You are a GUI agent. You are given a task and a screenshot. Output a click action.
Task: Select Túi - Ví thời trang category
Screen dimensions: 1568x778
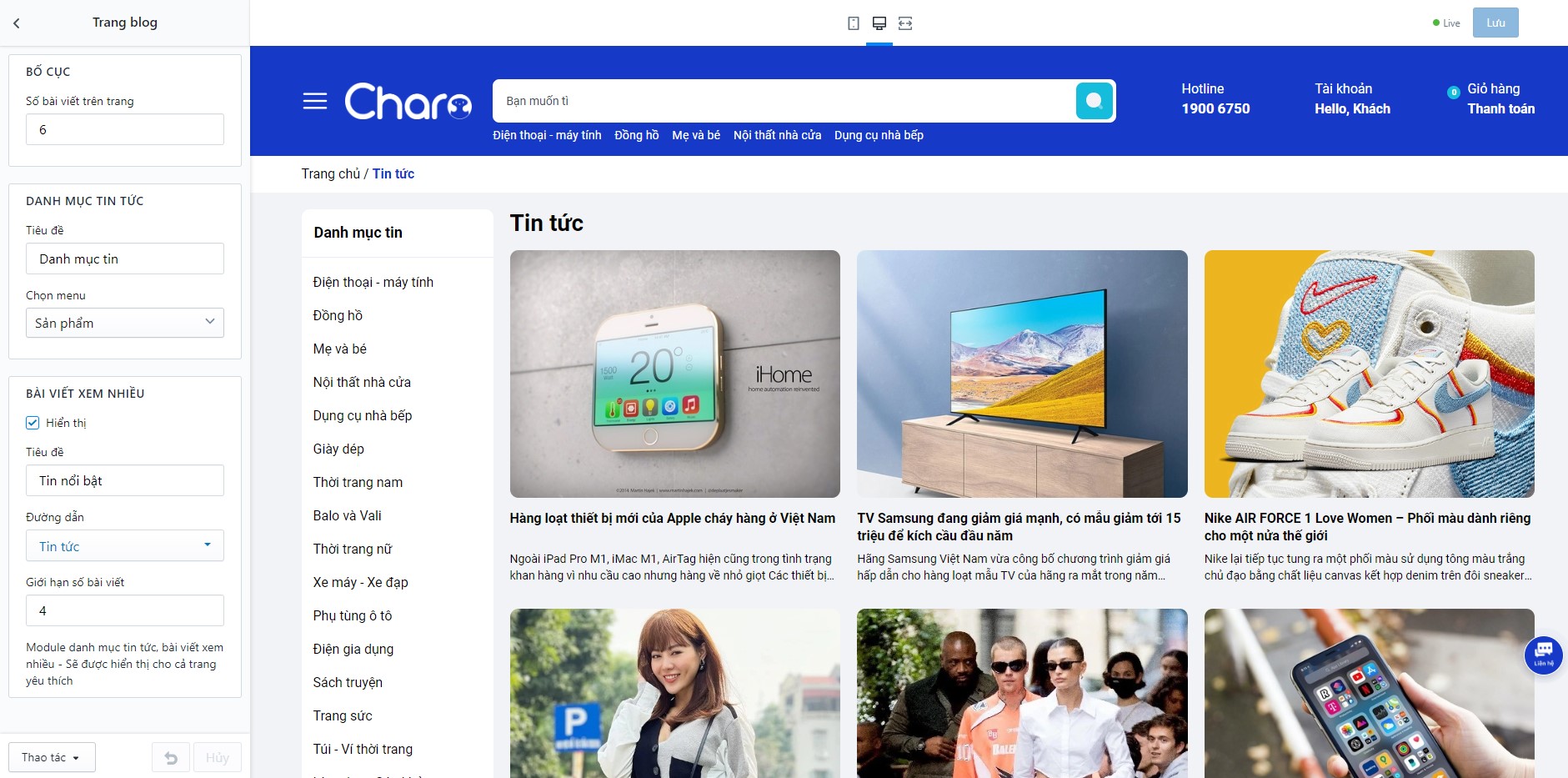pyautogui.click(x=363, y=749)
